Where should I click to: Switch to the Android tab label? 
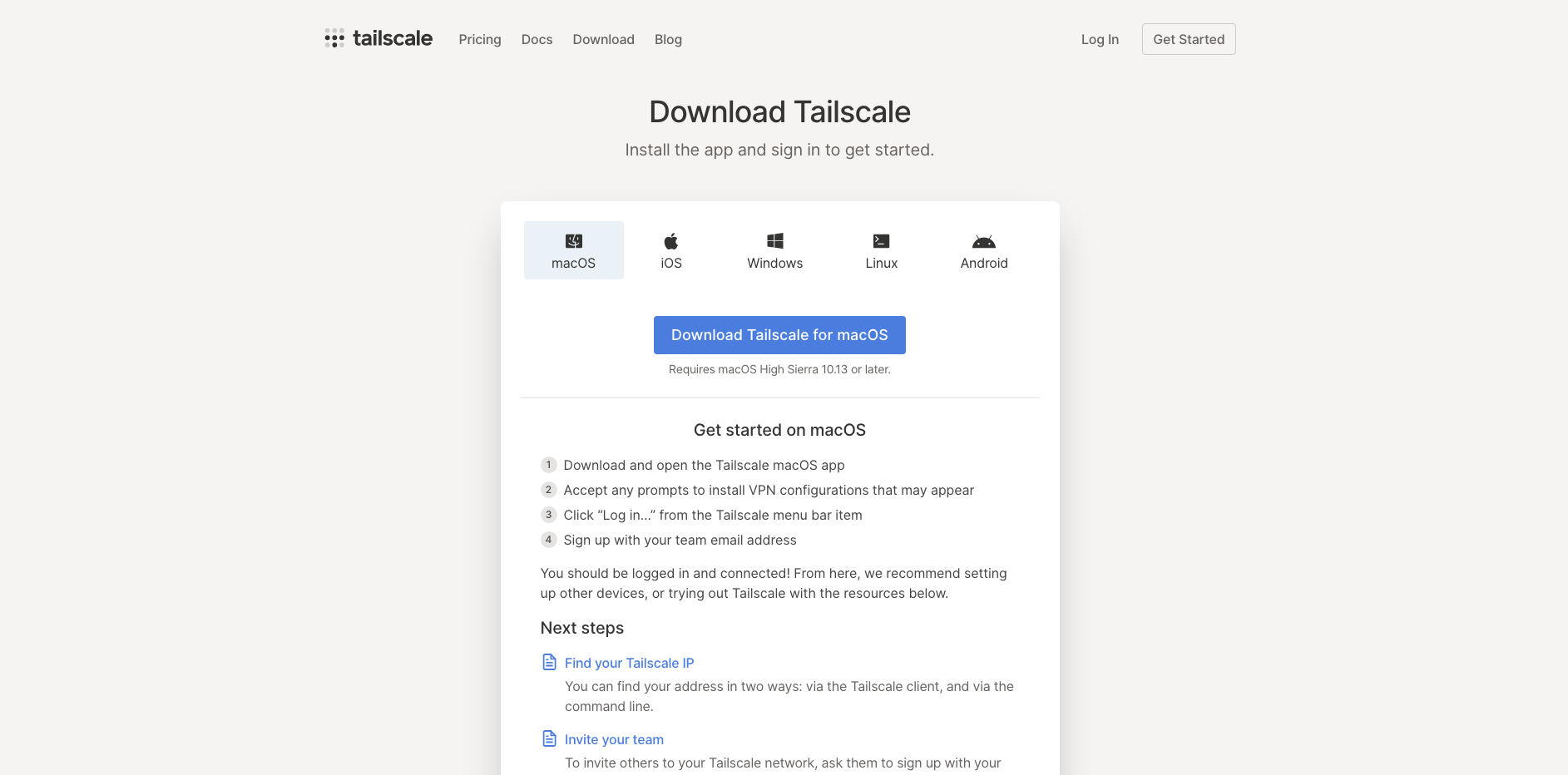(984, 264)
